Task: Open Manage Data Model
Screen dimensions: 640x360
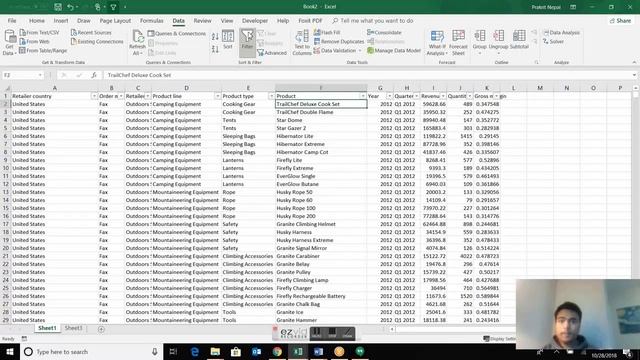Action: pyautogui.click(x=394, y=50)
